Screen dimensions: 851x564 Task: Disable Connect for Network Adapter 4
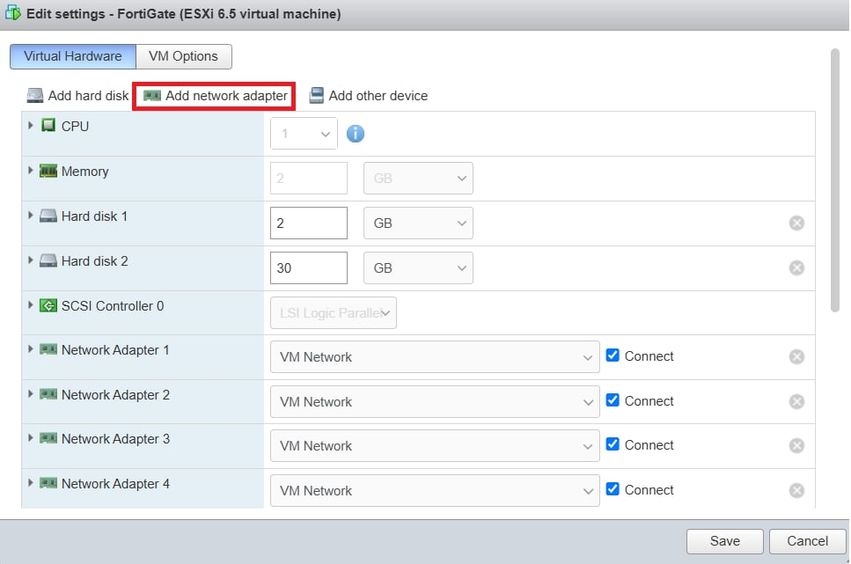tap(613, 490)
